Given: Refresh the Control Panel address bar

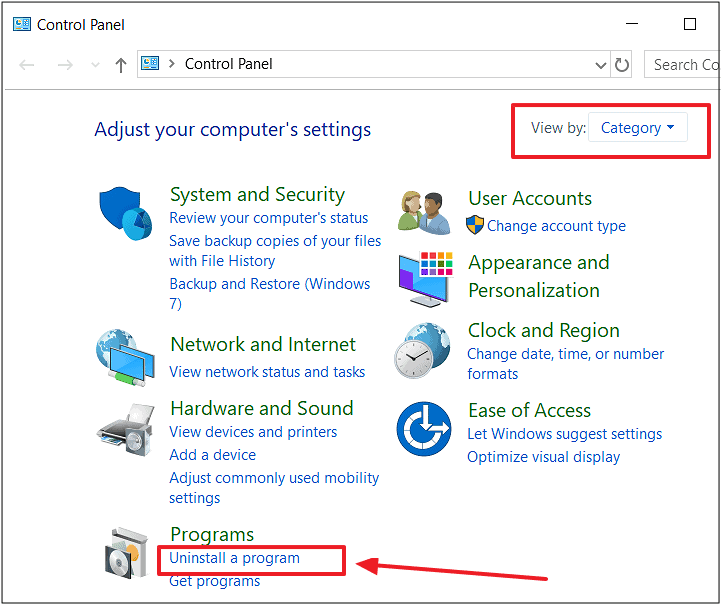Looking at the screenshot, I should [x=622, y=64].
